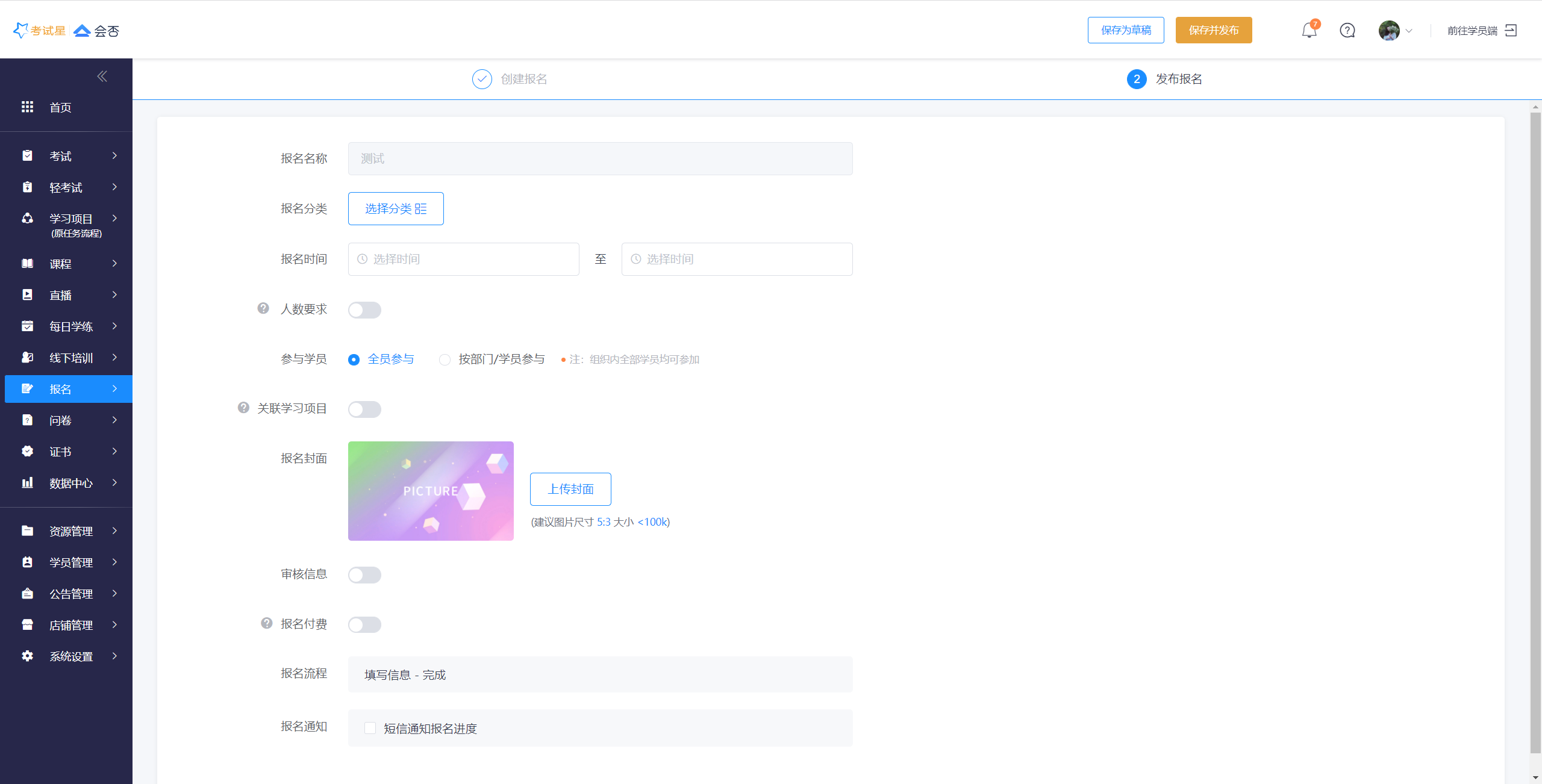This screenshot has height=784, width=1542.
Task: Click help icon beside 报名付费
Action: point(267,623)
